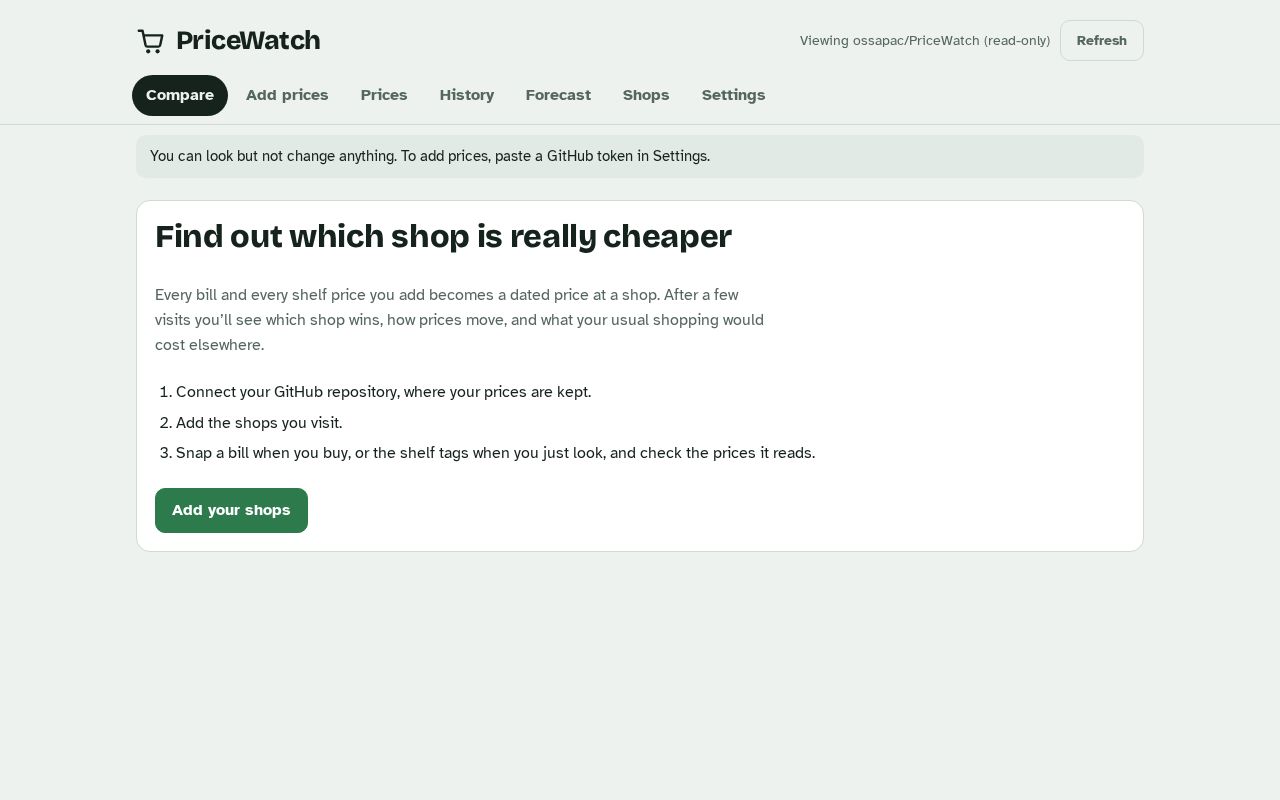Click the step 'Snap a bill when you buy'

click(x=495, y=453)
